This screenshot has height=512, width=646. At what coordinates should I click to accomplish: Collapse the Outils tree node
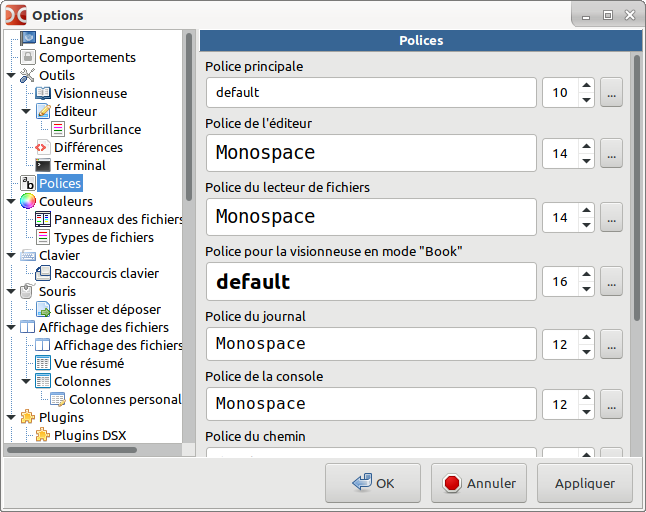pyautogui.click(x=11, y=75)
